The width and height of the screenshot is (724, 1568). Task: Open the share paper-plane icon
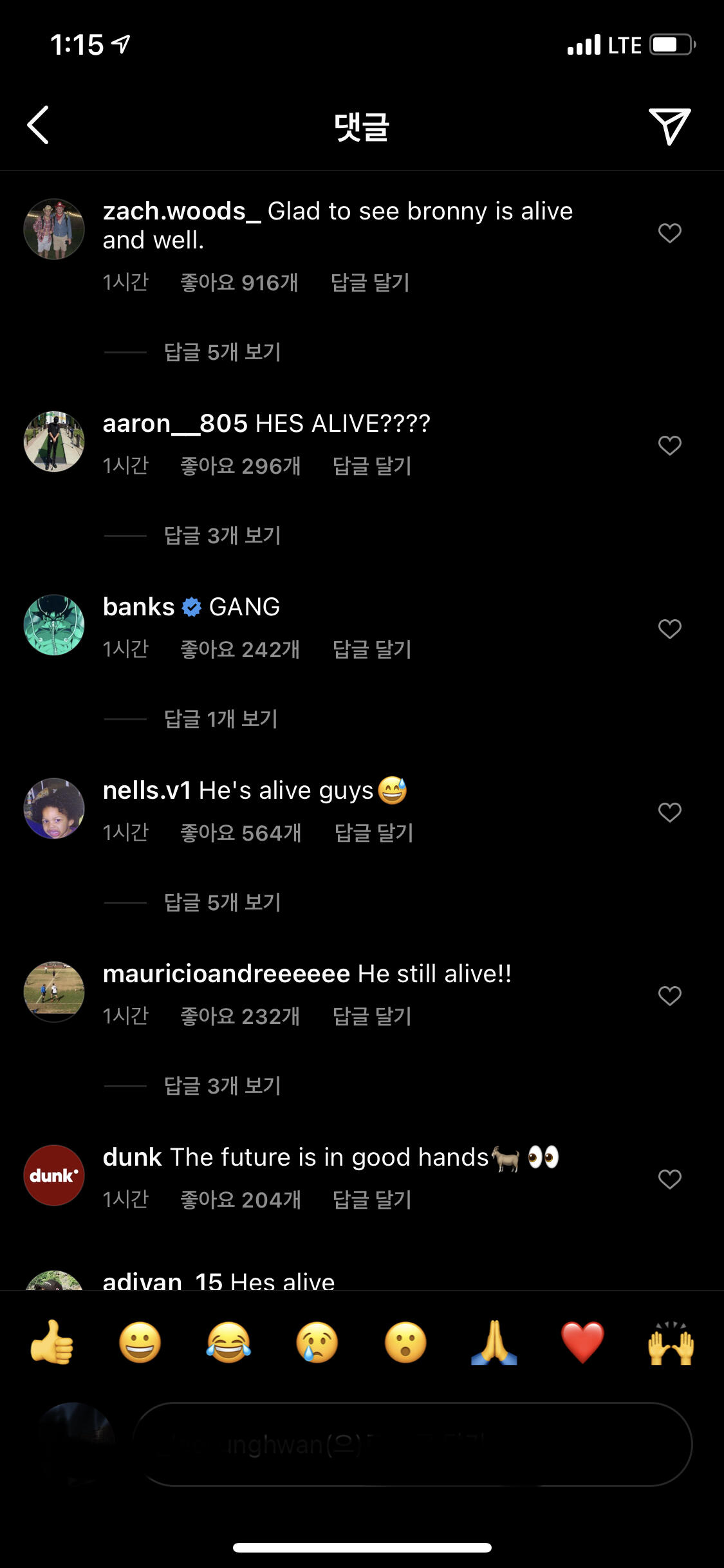pos(669,126)
